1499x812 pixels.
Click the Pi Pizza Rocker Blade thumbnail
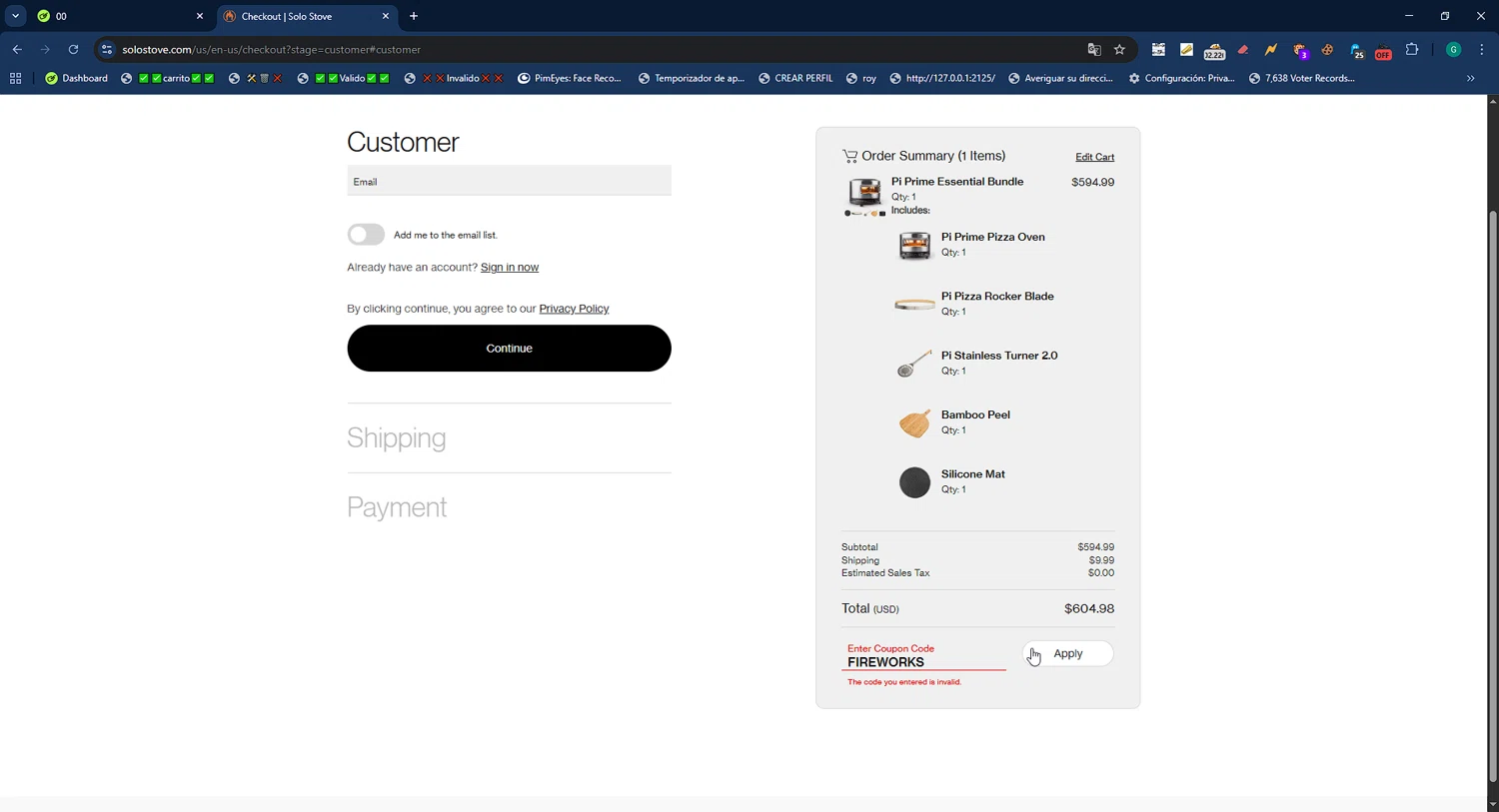tap(914, 304)
